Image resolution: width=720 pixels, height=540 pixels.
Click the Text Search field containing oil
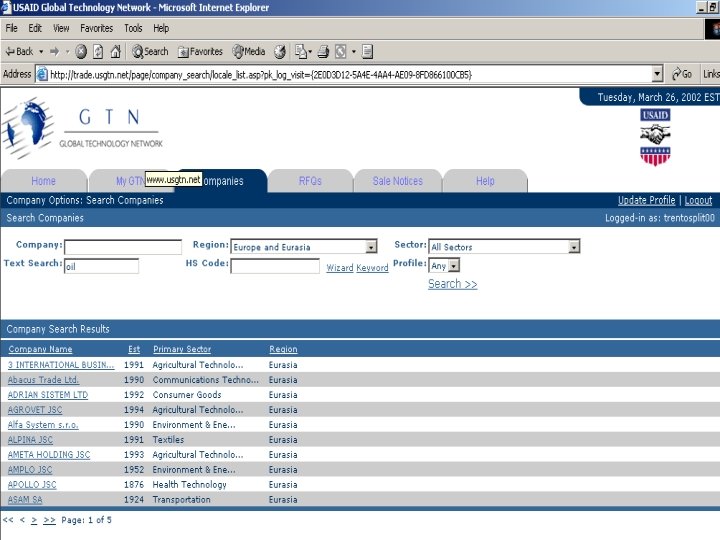101,266
